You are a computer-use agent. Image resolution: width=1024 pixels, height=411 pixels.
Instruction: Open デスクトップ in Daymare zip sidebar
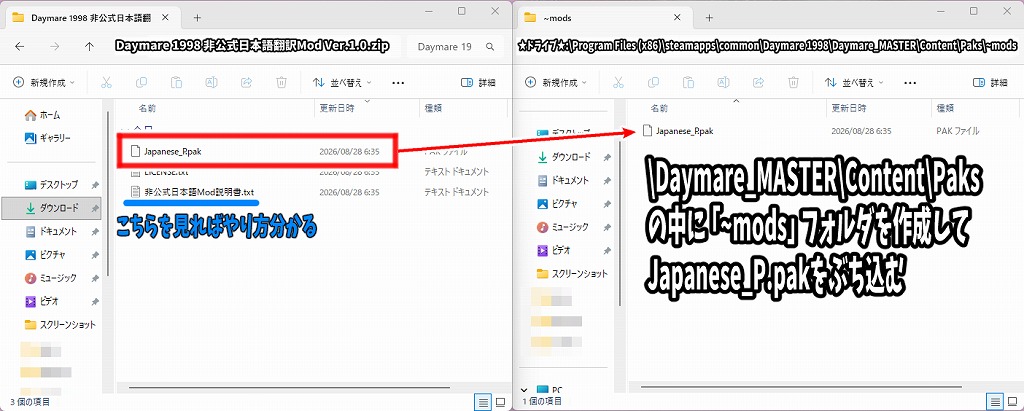[x=52, y=184]
